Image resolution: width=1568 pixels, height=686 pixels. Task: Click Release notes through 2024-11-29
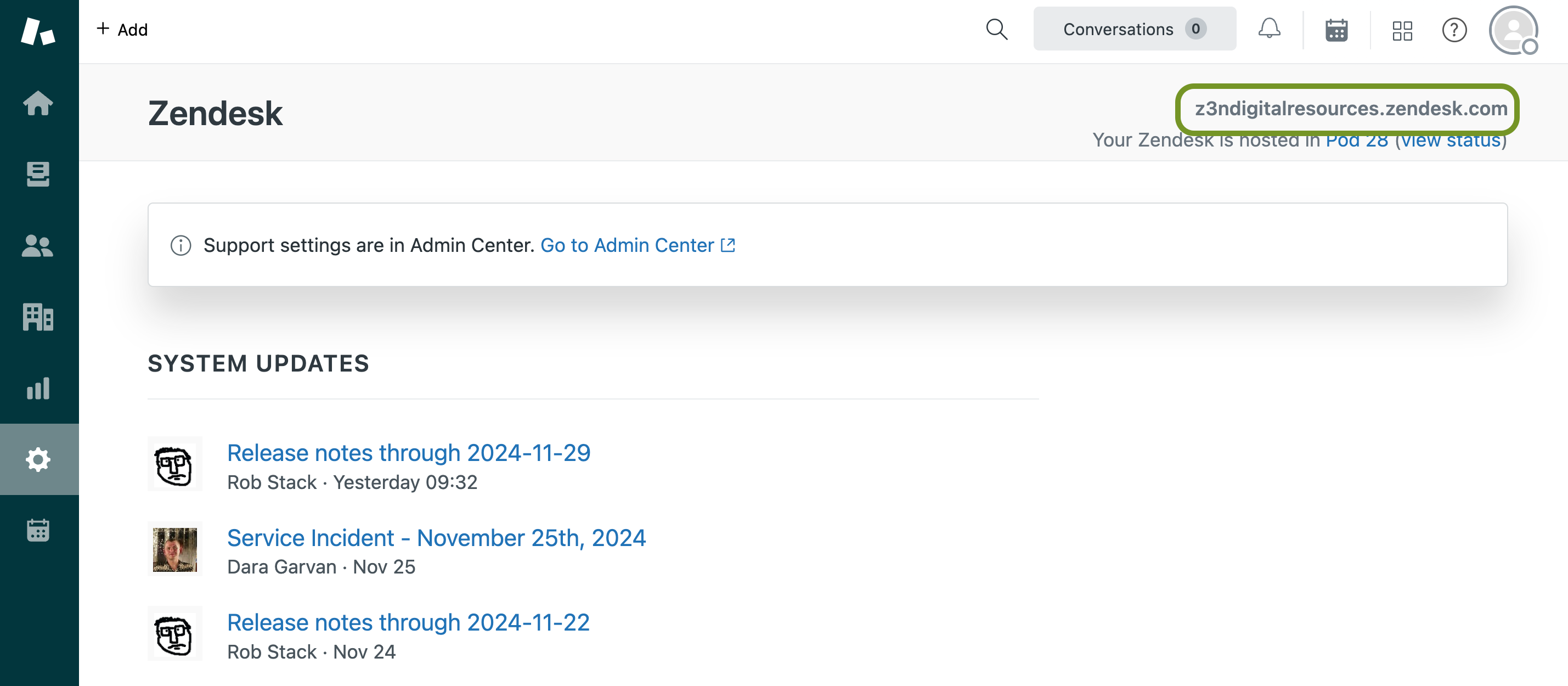tap(409, 452)
